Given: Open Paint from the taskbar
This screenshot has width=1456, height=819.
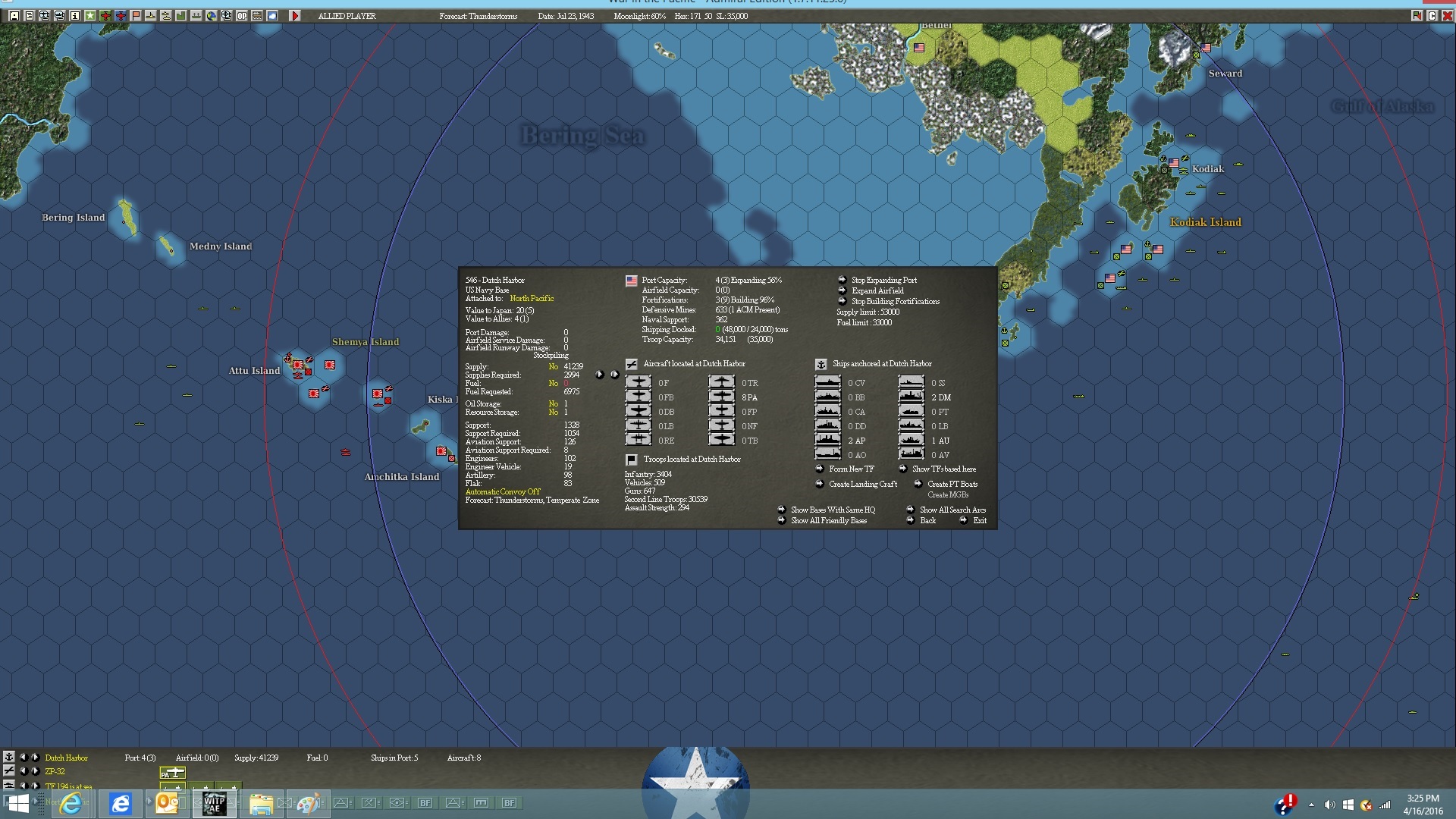Looking at the screenshot, I should pyautogui.click(x=308, y=803).
